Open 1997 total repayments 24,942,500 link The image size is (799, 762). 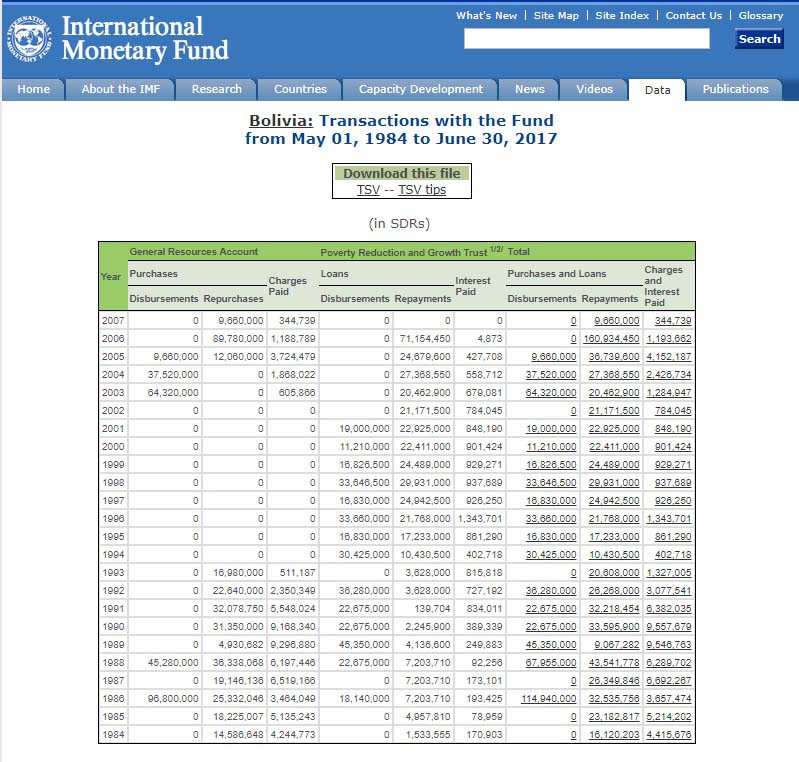coord(614,501)
